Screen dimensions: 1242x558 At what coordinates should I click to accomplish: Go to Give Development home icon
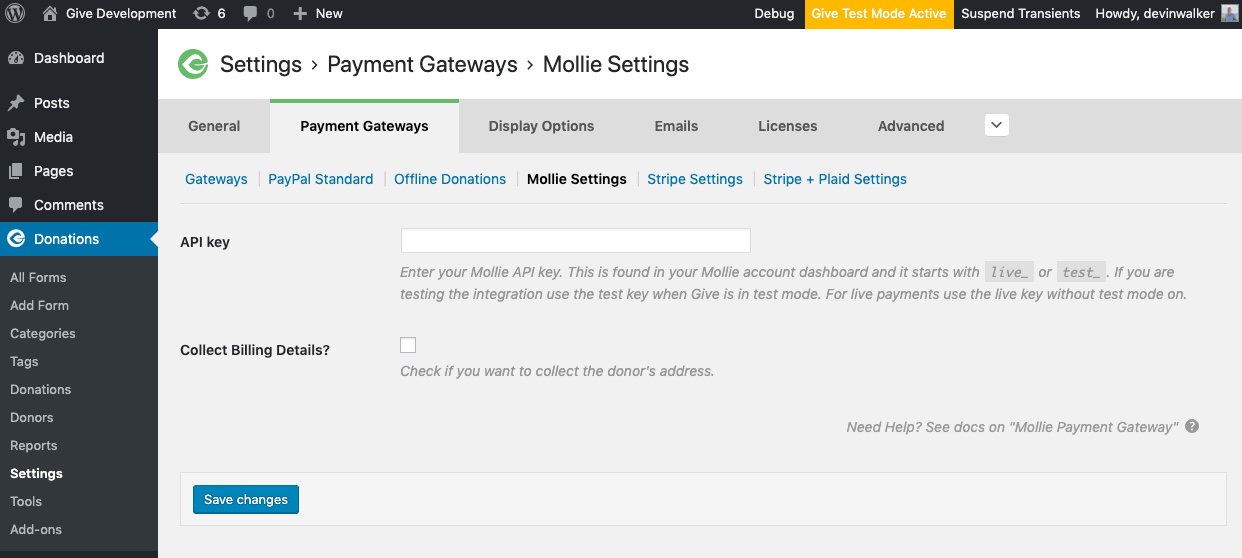tap(50, 14)
